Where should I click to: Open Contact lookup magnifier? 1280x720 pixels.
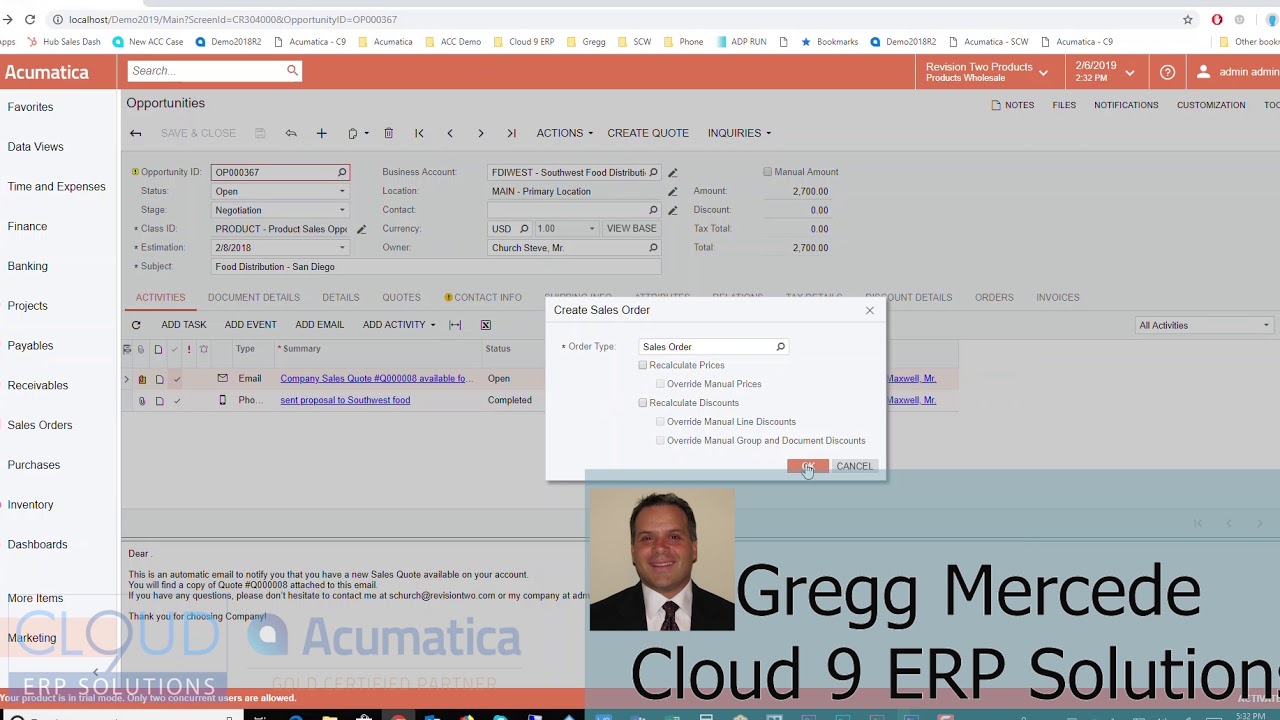(x=653, y=210)
